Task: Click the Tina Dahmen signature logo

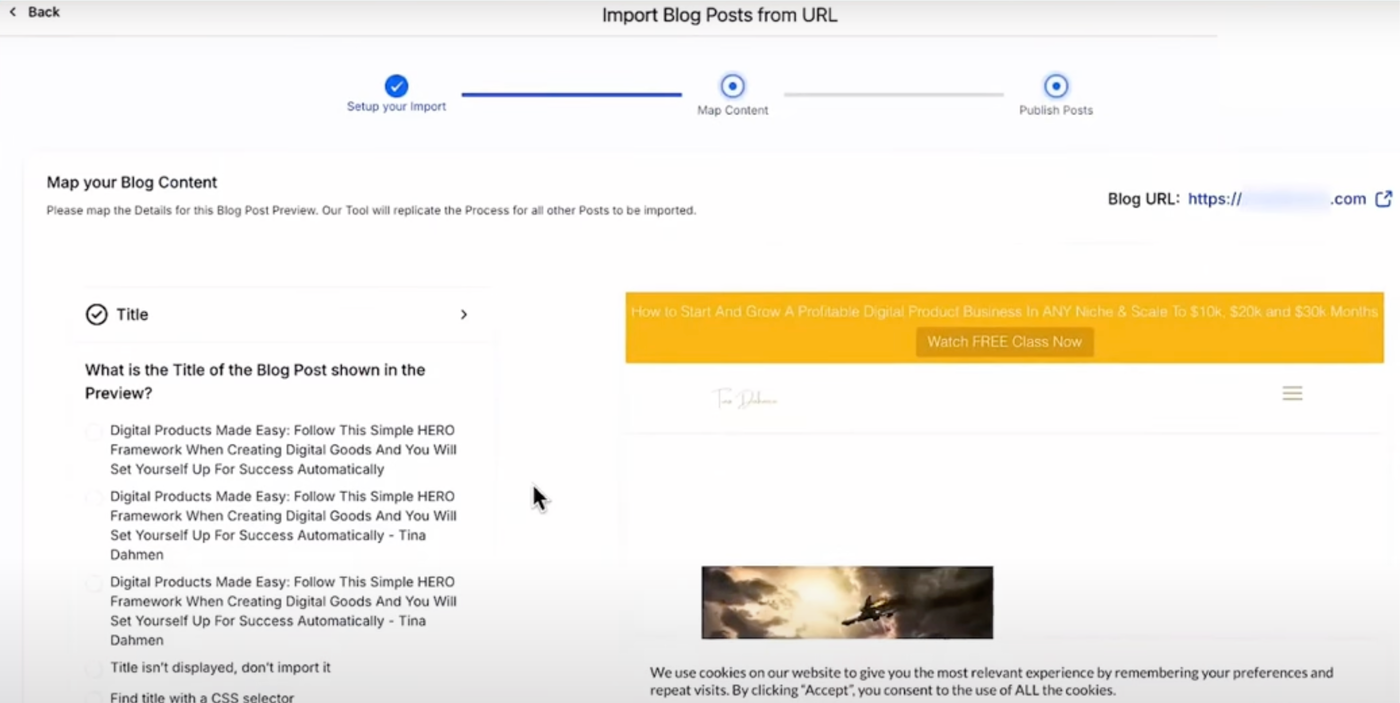Action: click(x=745, y=399)
